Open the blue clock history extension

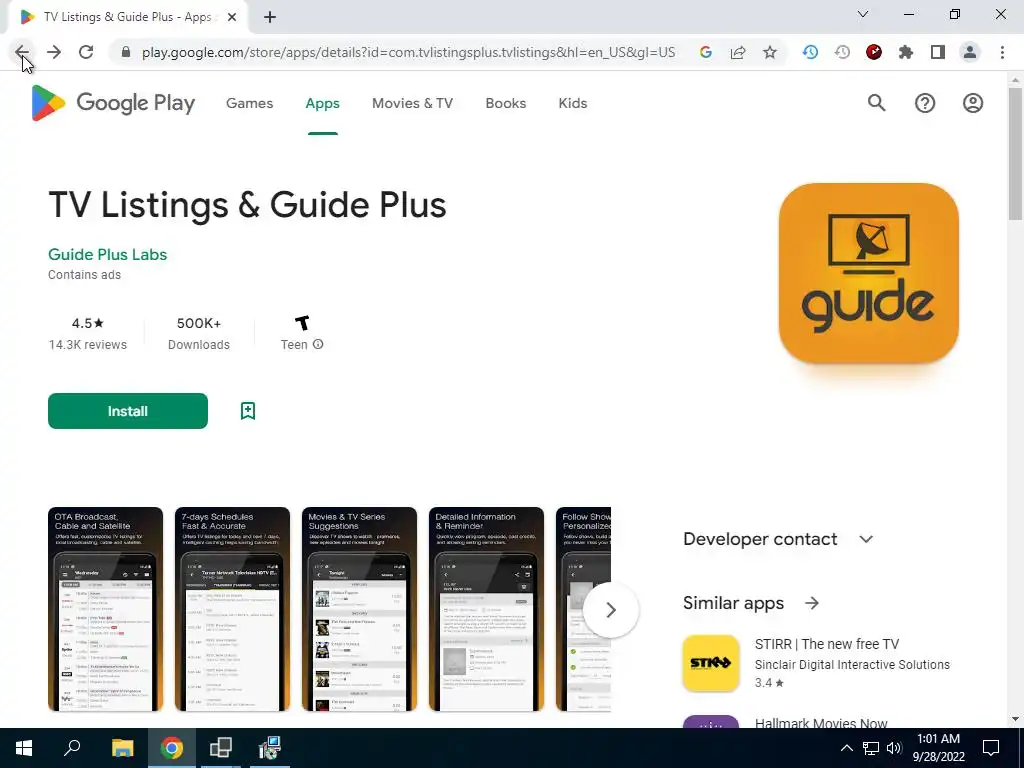tap(810, 52)
